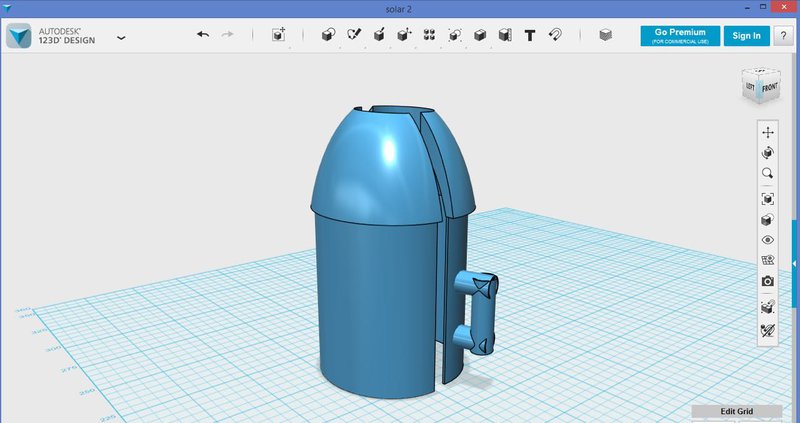Viewport: 800px width, 423px height.
Task: Click the Fit view icon
Action: click(x=767, y=199)
